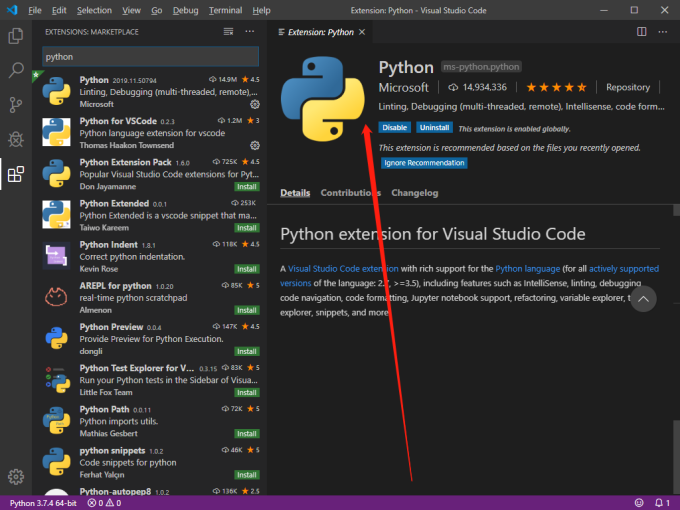Click the Uninstall button

(x=434, y=128)
